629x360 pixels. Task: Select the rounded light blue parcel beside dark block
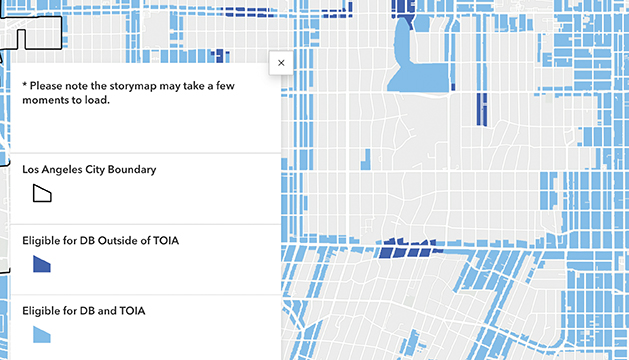tap(422, 23)
